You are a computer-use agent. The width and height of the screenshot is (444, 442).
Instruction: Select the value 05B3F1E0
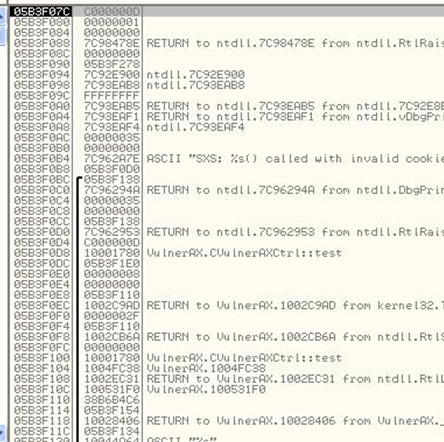[112, 264]
